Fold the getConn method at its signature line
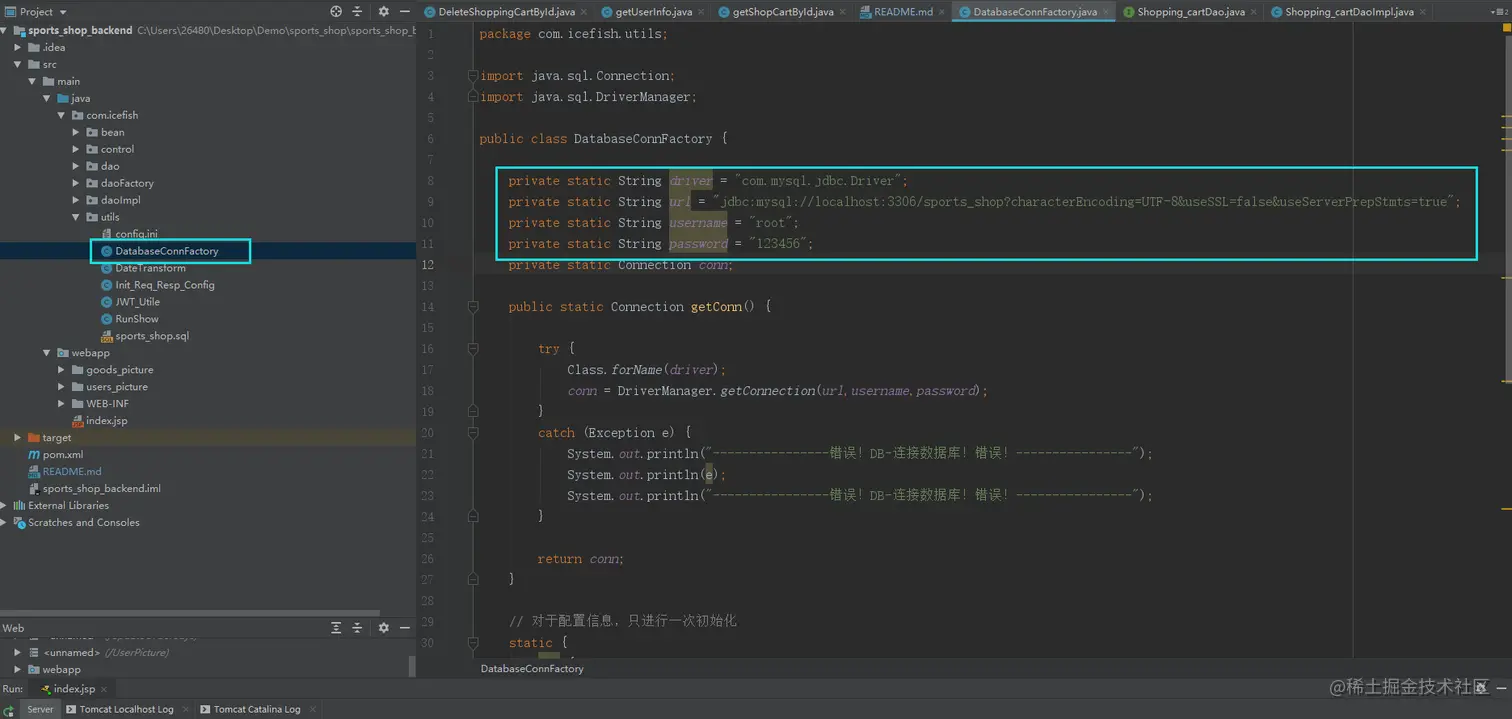This screenshot has width=1512, height=719. coord(473,307)
